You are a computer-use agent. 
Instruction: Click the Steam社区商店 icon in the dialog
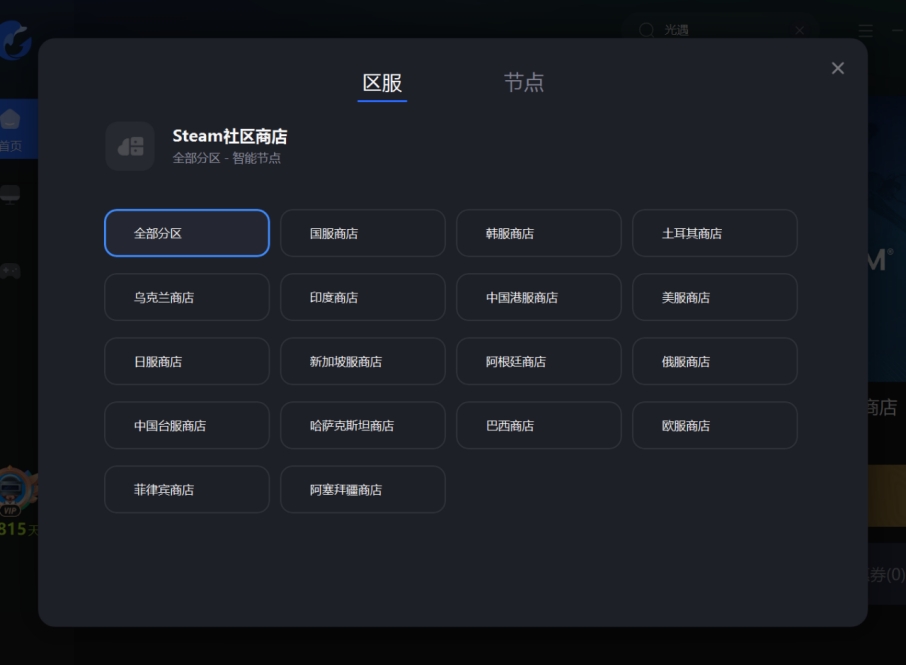point(130,146)
